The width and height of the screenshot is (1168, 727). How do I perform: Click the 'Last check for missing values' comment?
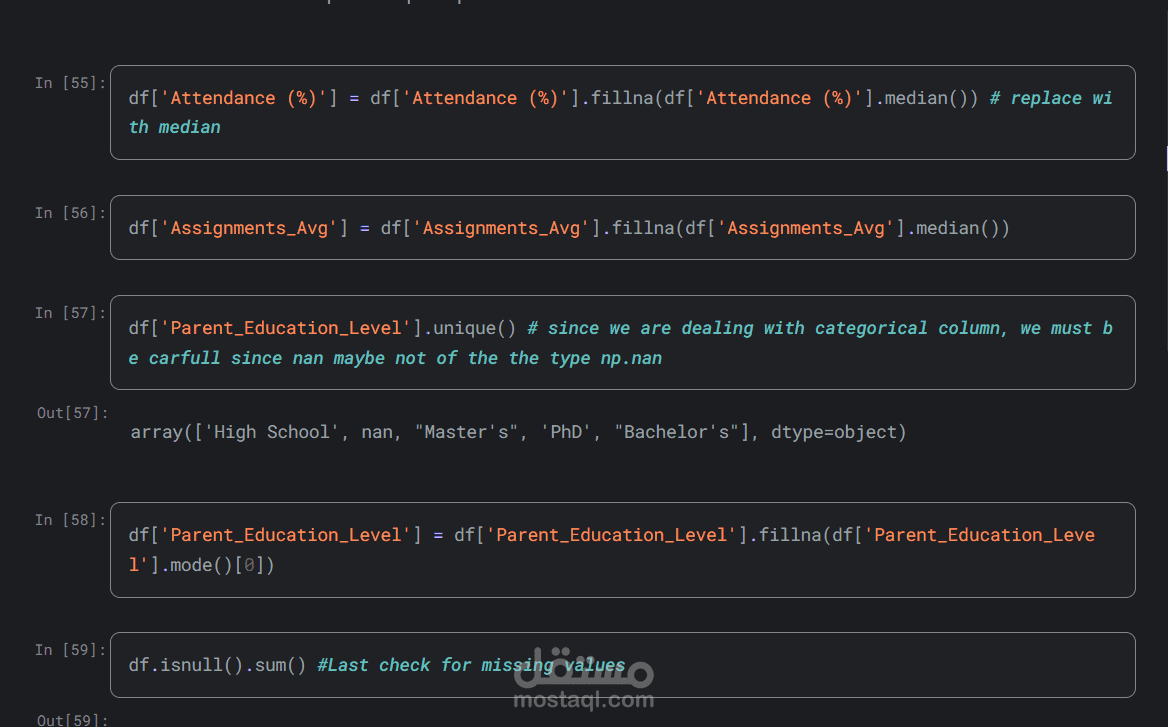pos(471,665)
